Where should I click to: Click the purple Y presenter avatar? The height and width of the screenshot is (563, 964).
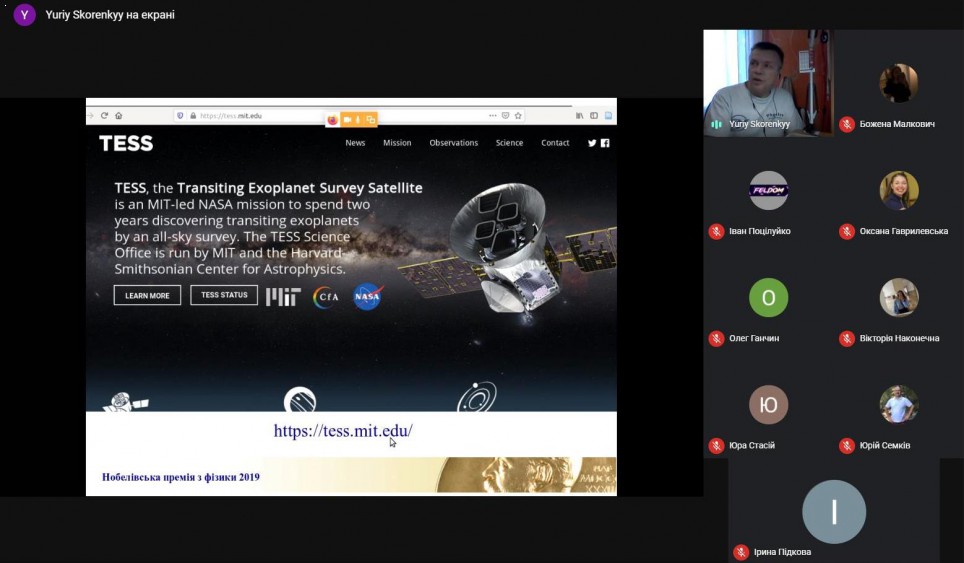coord(25,15)
